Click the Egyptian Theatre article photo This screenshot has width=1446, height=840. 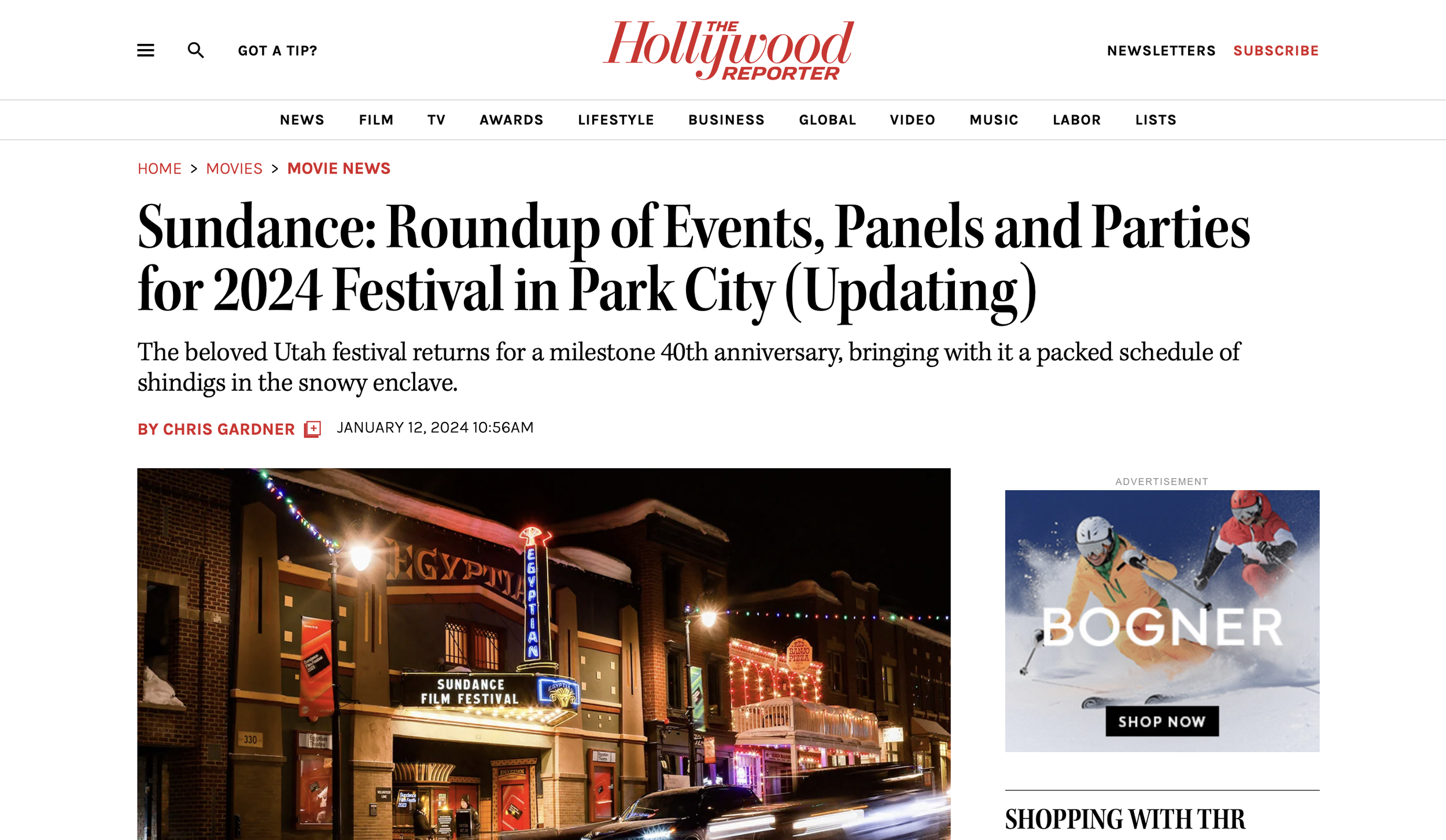[543, 653]
